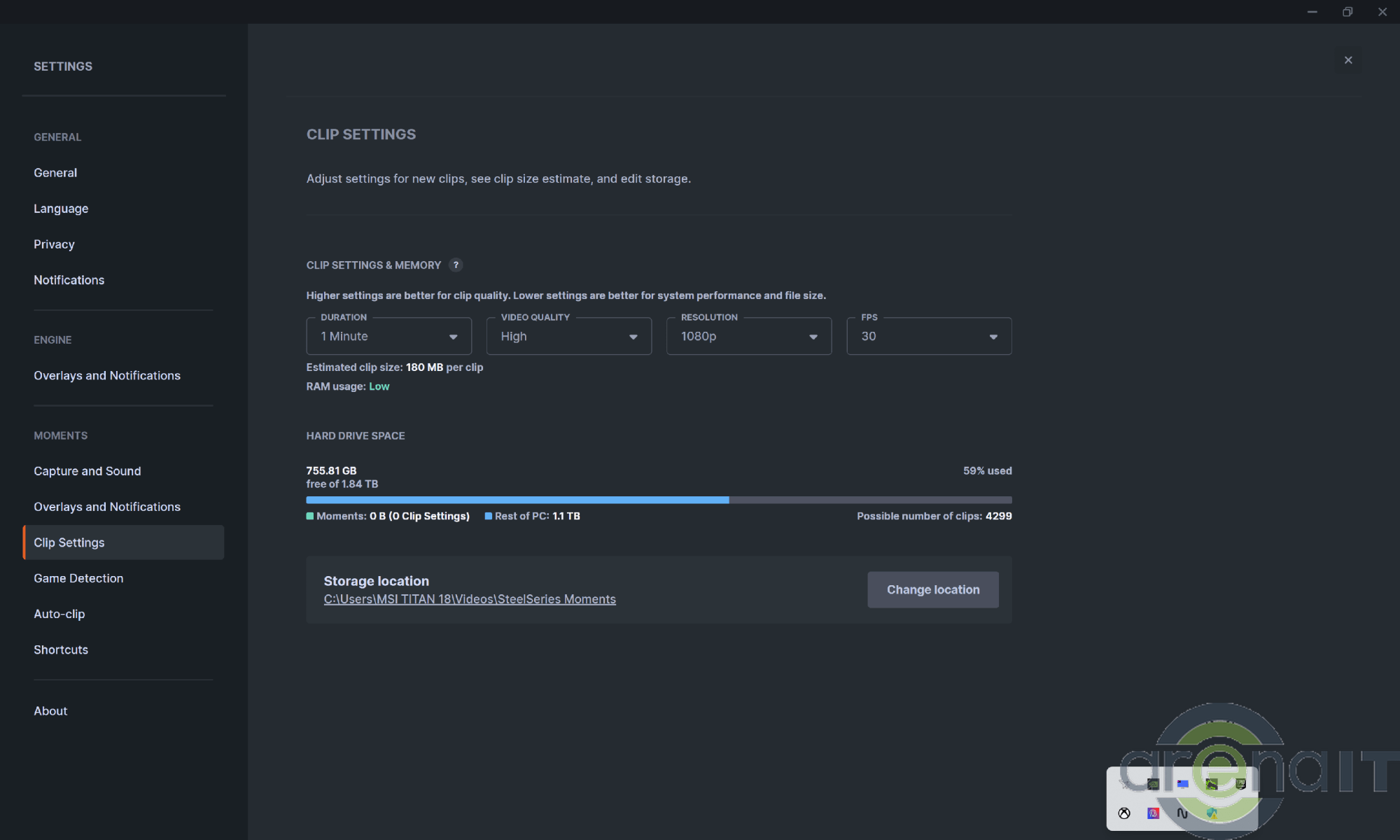
Task: Open the Game Detection section
Action: pyautogui.click(x=78, y=578)
